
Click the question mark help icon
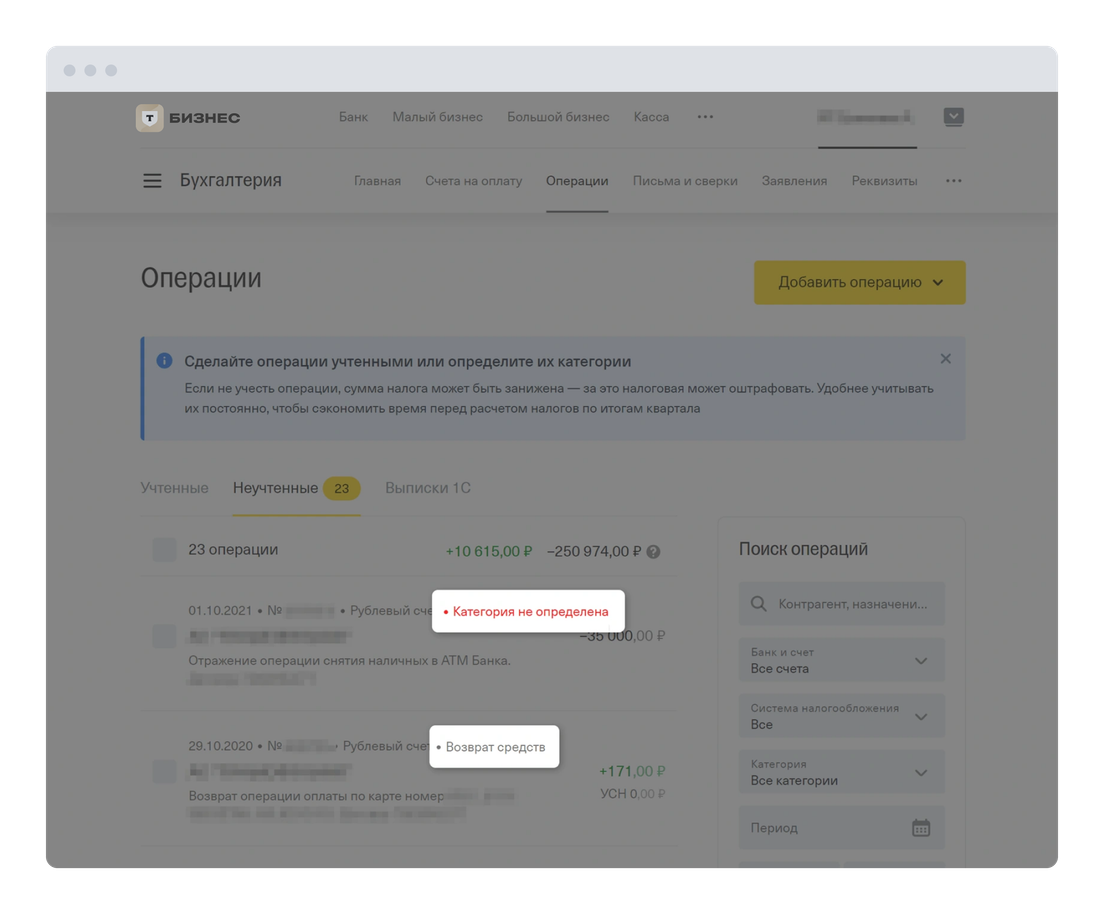[x=653, y=552]
